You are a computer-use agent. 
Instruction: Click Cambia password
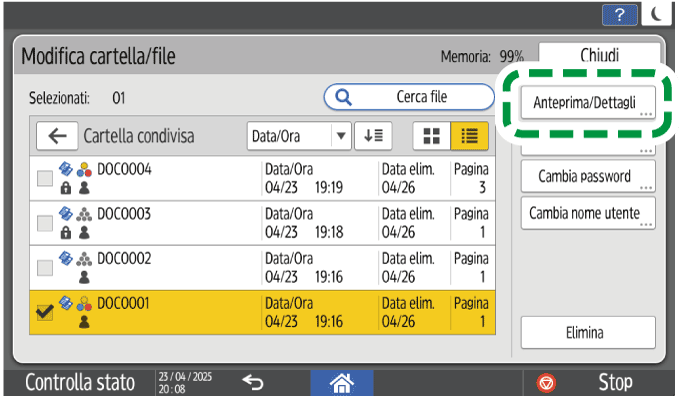(x=588, y=176)
